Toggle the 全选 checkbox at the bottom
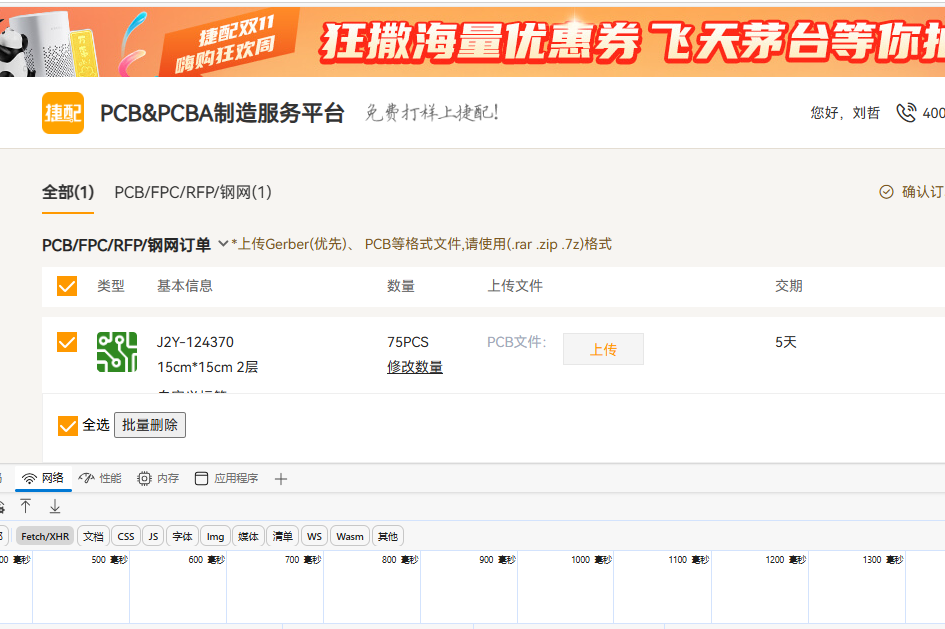Viewport: 945px width, 629px height. pos(68,425)
